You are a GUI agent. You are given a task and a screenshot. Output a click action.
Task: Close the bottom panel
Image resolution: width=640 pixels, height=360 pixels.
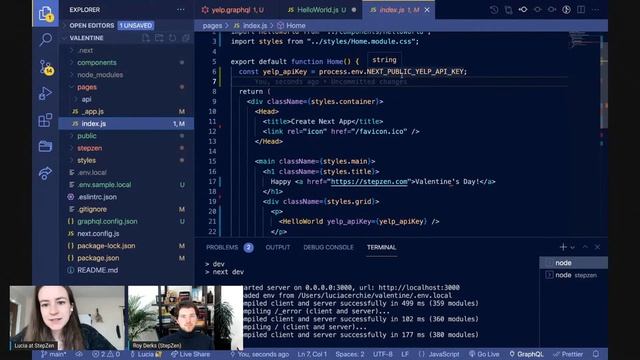click(597, 247)
